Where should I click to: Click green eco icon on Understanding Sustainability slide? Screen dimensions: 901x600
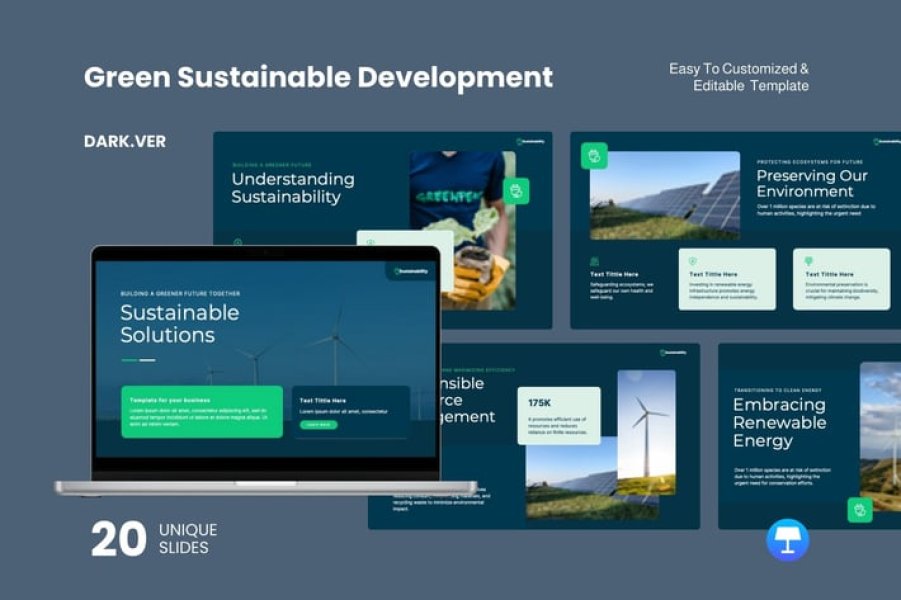[x=516, y=190]
